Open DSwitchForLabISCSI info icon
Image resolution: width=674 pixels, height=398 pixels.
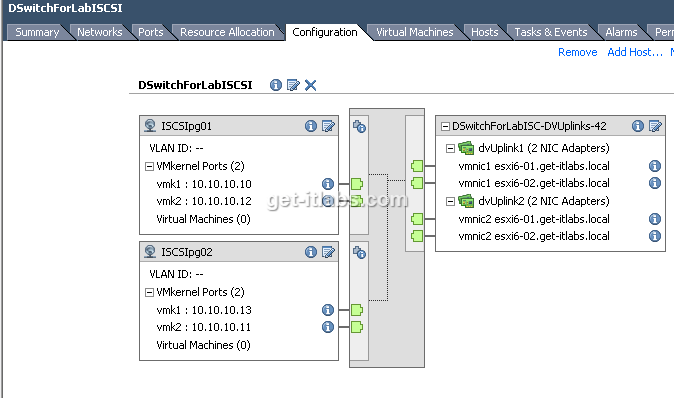point(276,85)
